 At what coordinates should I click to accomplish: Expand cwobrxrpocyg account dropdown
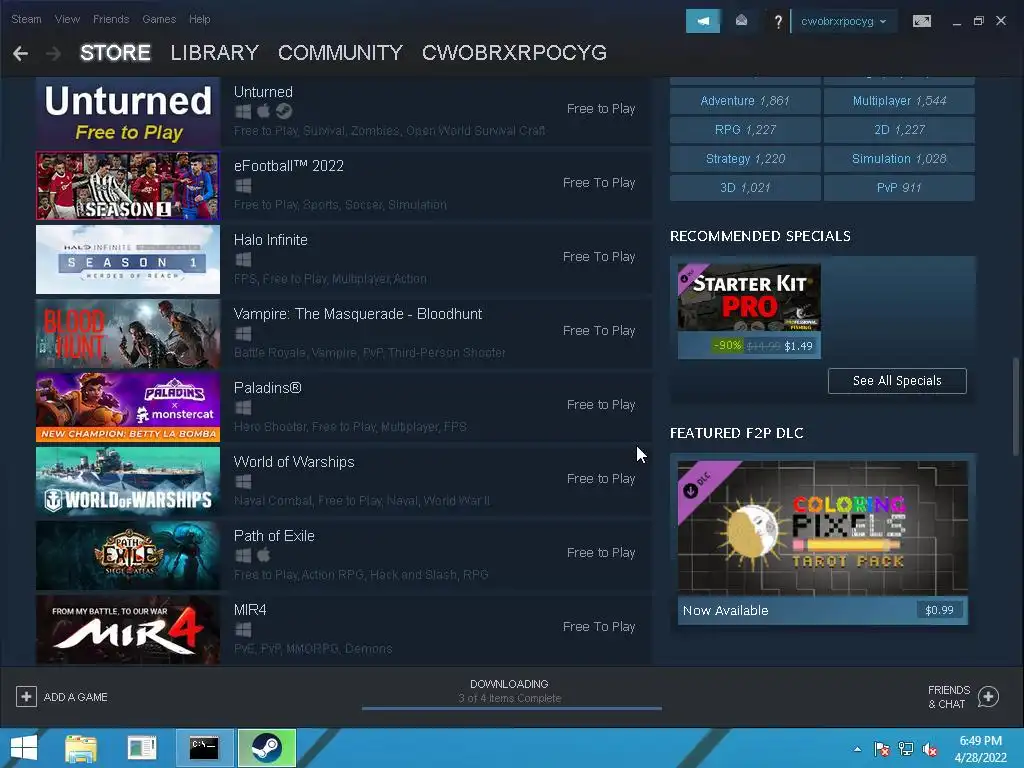(x=843, y=22)
